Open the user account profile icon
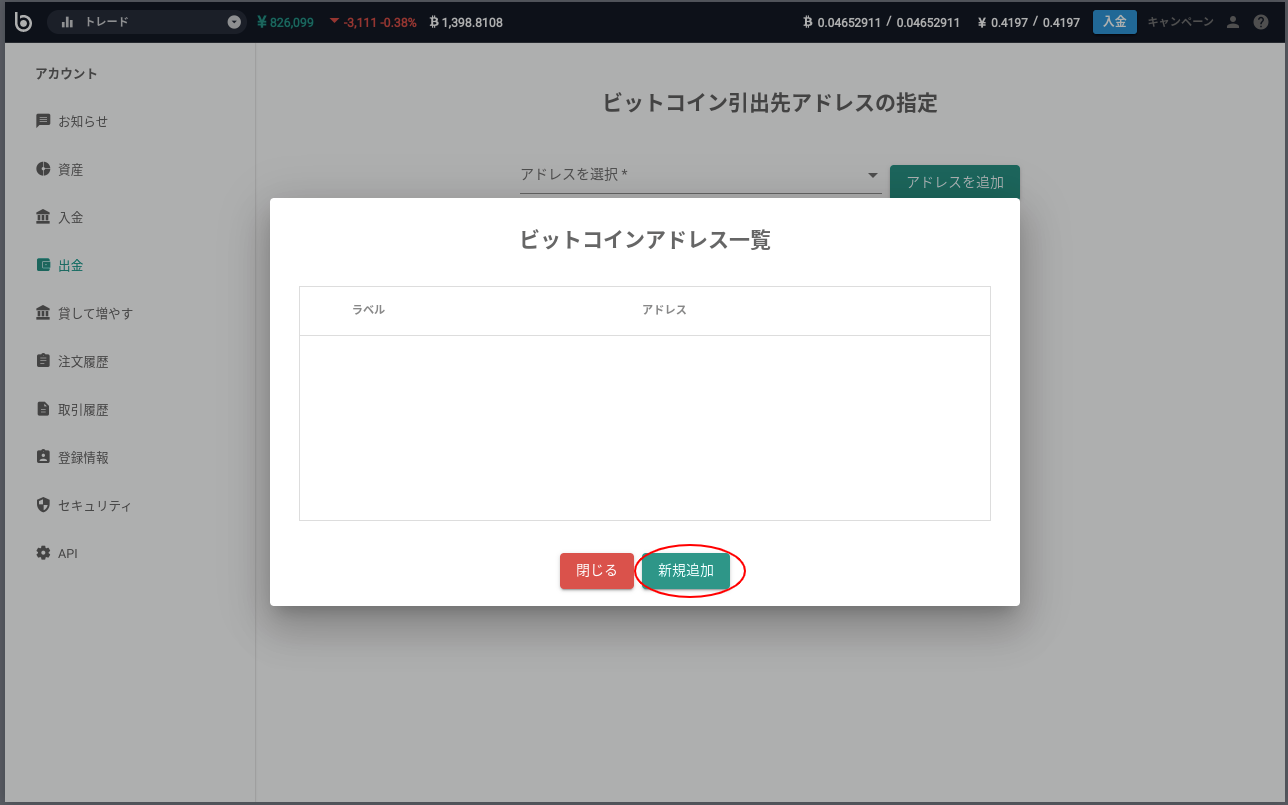 point(1232,22)
